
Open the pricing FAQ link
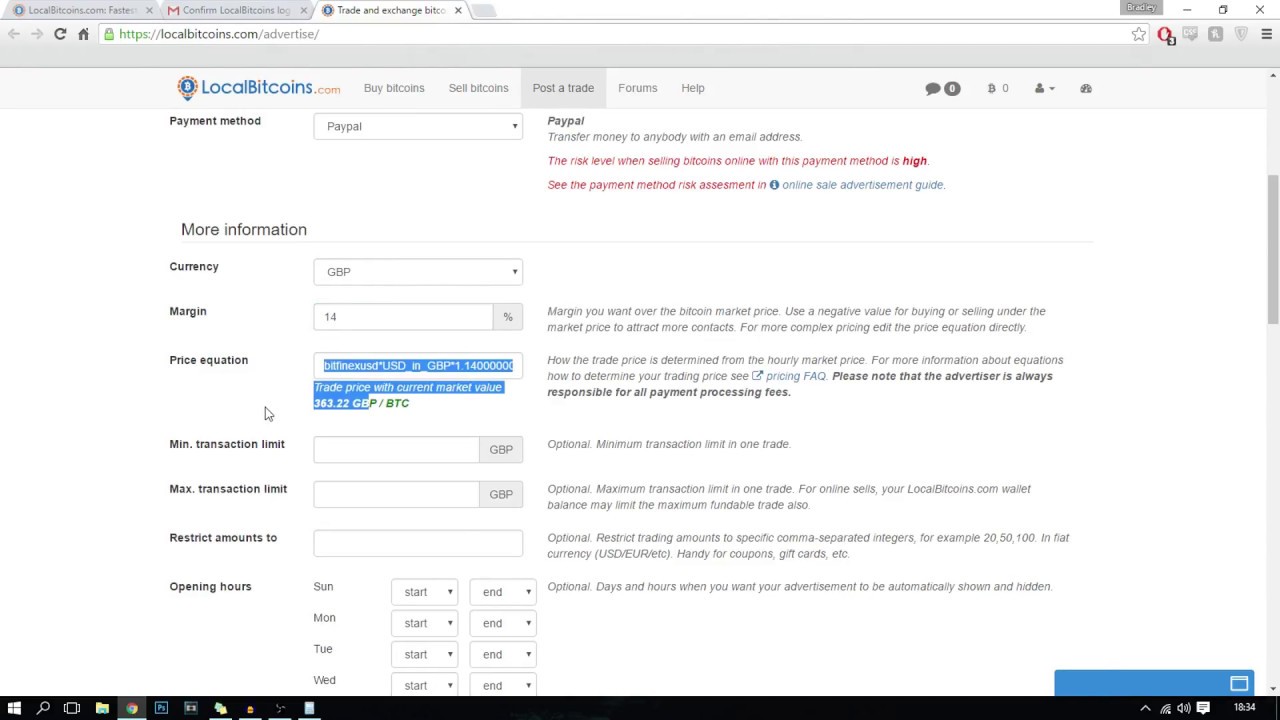click(795, 376)
